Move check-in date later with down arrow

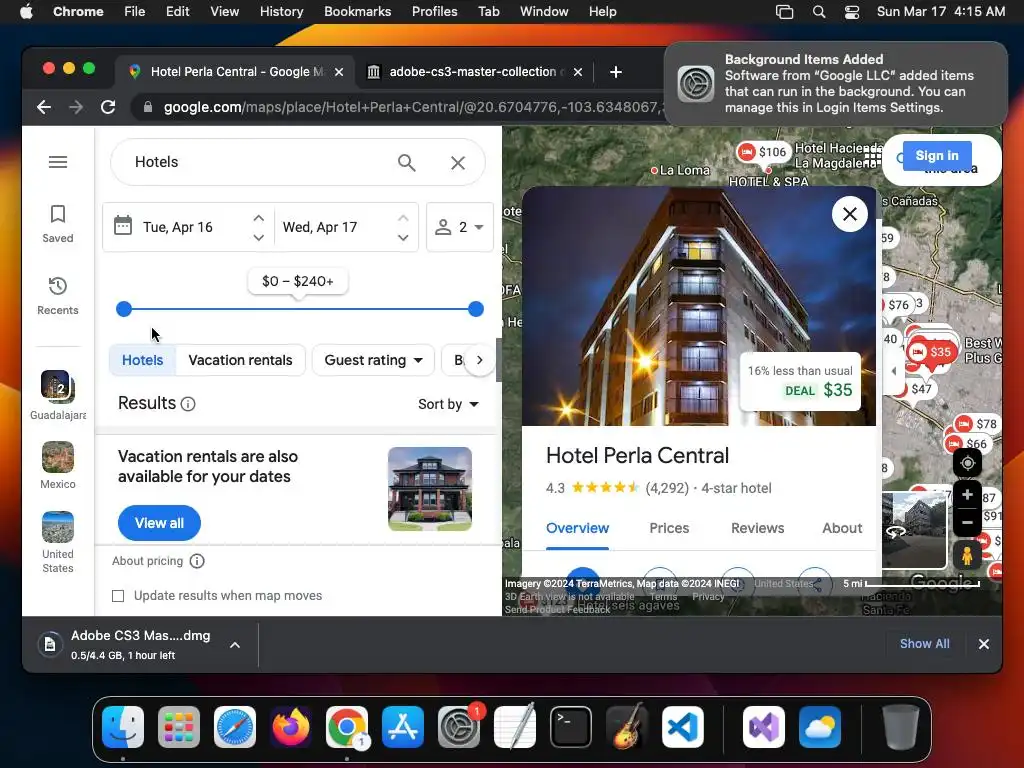(259, 238)
